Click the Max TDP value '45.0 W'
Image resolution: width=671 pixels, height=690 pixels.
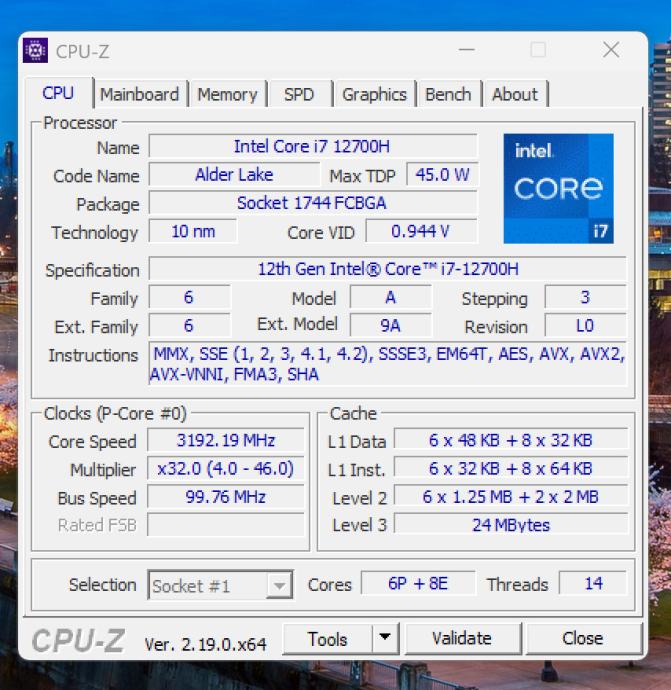point(442,175)
